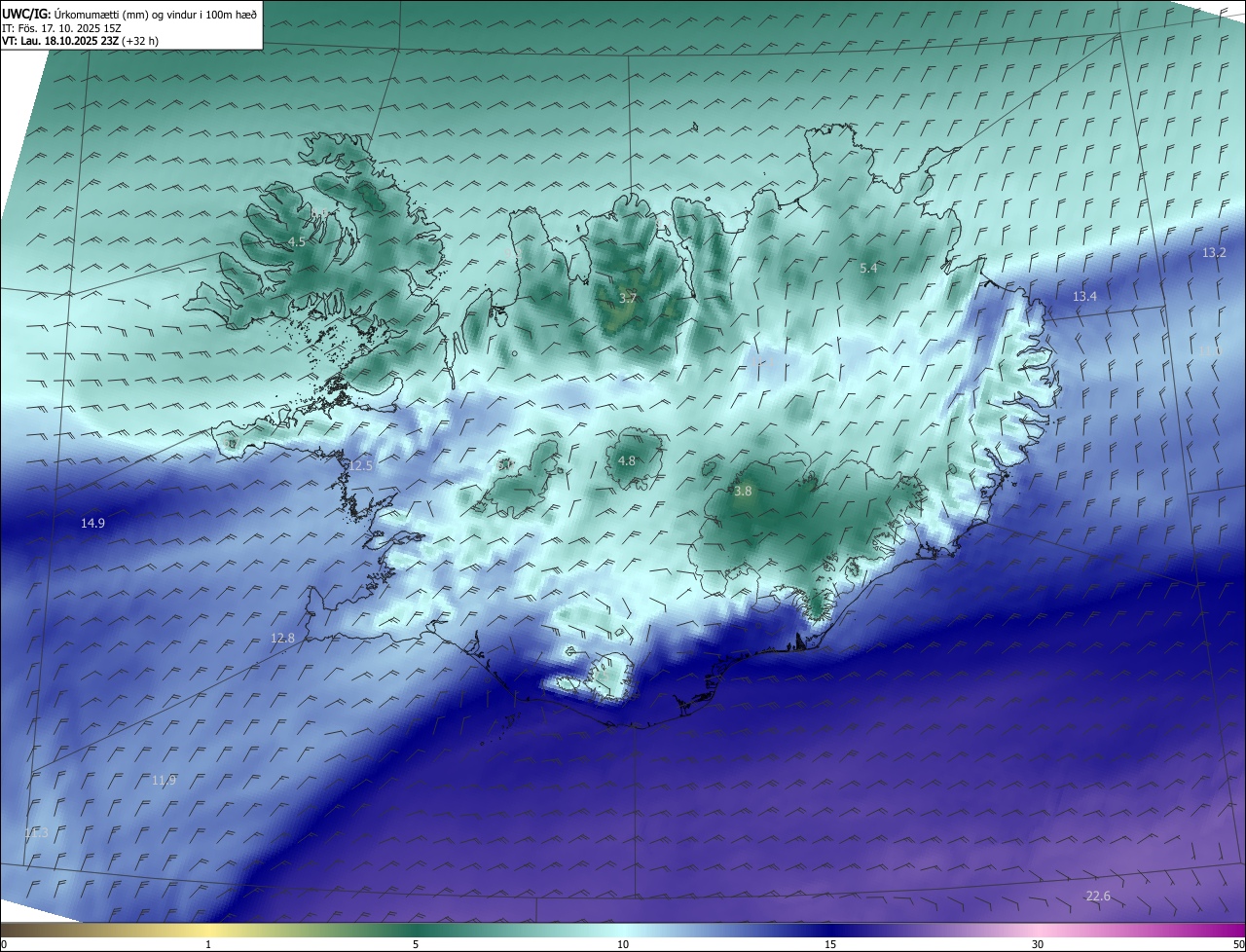Viewport: 1246px width, 952px height.
Task: Click the initial time line "IT: Fös. 17. 10. 2025 15Z"
Action: point(61,28)
